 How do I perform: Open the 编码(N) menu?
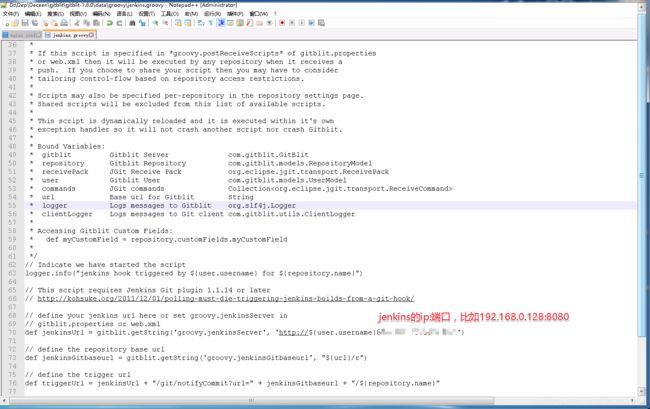click(101, 14)
